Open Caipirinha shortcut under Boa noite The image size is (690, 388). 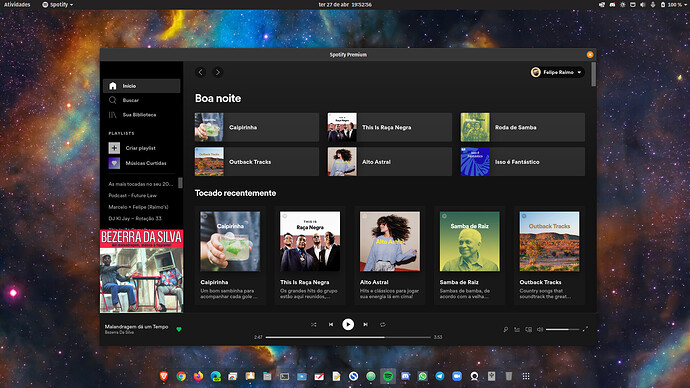coord(257,127)
